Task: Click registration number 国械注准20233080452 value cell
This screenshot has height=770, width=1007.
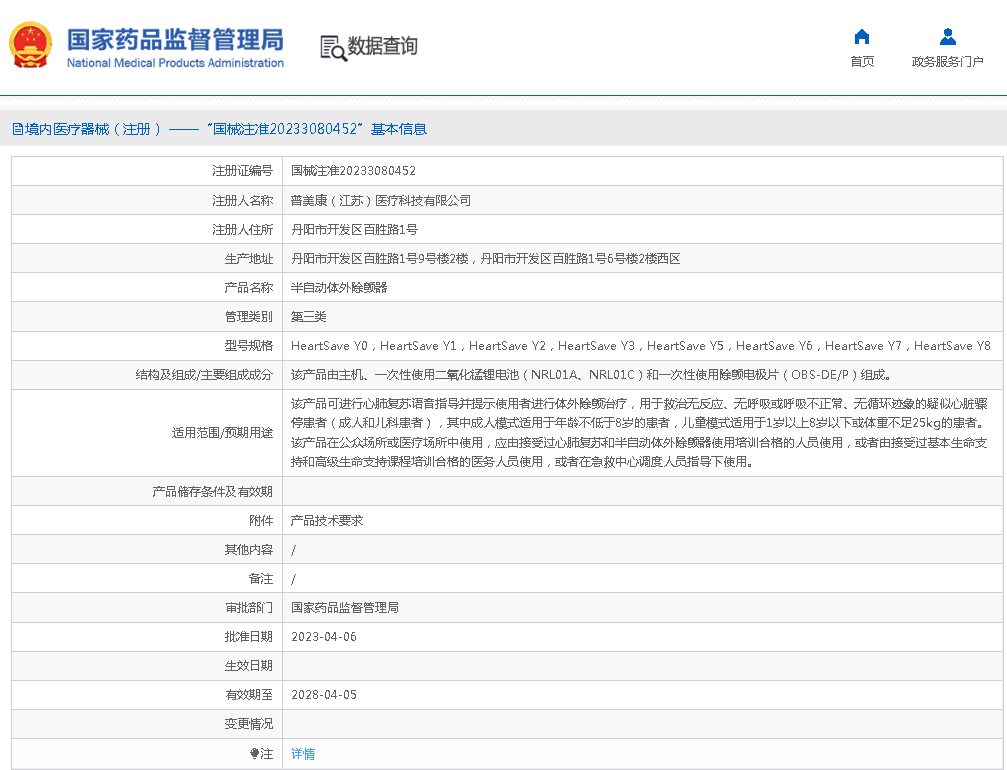Action: (353, 171)
